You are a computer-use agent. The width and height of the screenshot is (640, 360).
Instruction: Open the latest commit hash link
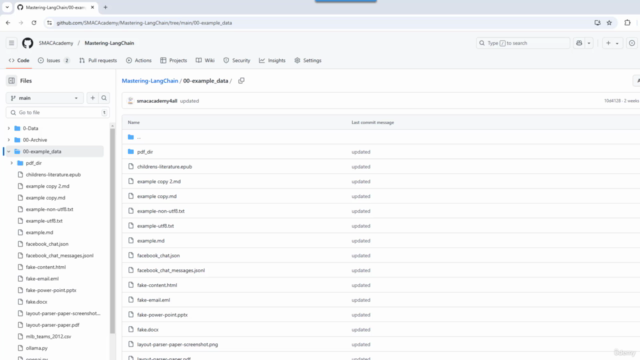tap(612, 101)
